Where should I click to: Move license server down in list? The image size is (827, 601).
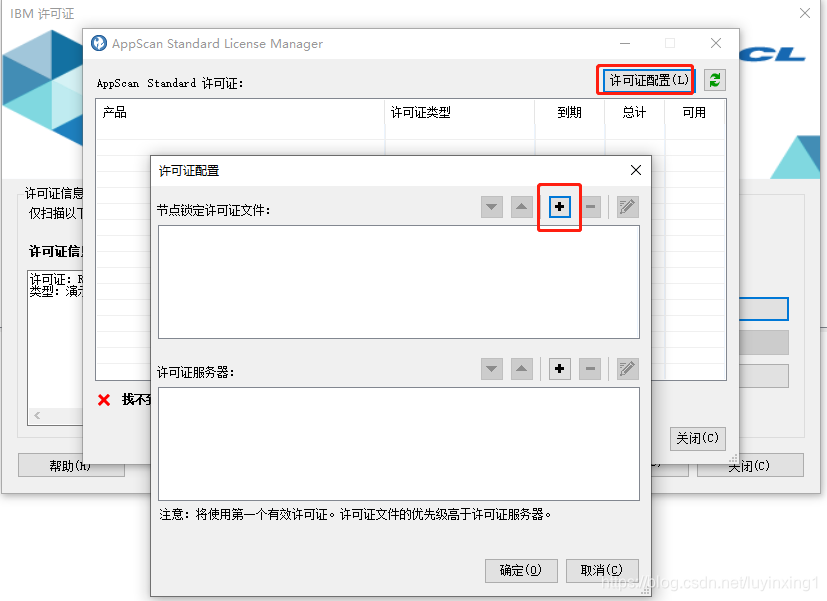point(492,369)
